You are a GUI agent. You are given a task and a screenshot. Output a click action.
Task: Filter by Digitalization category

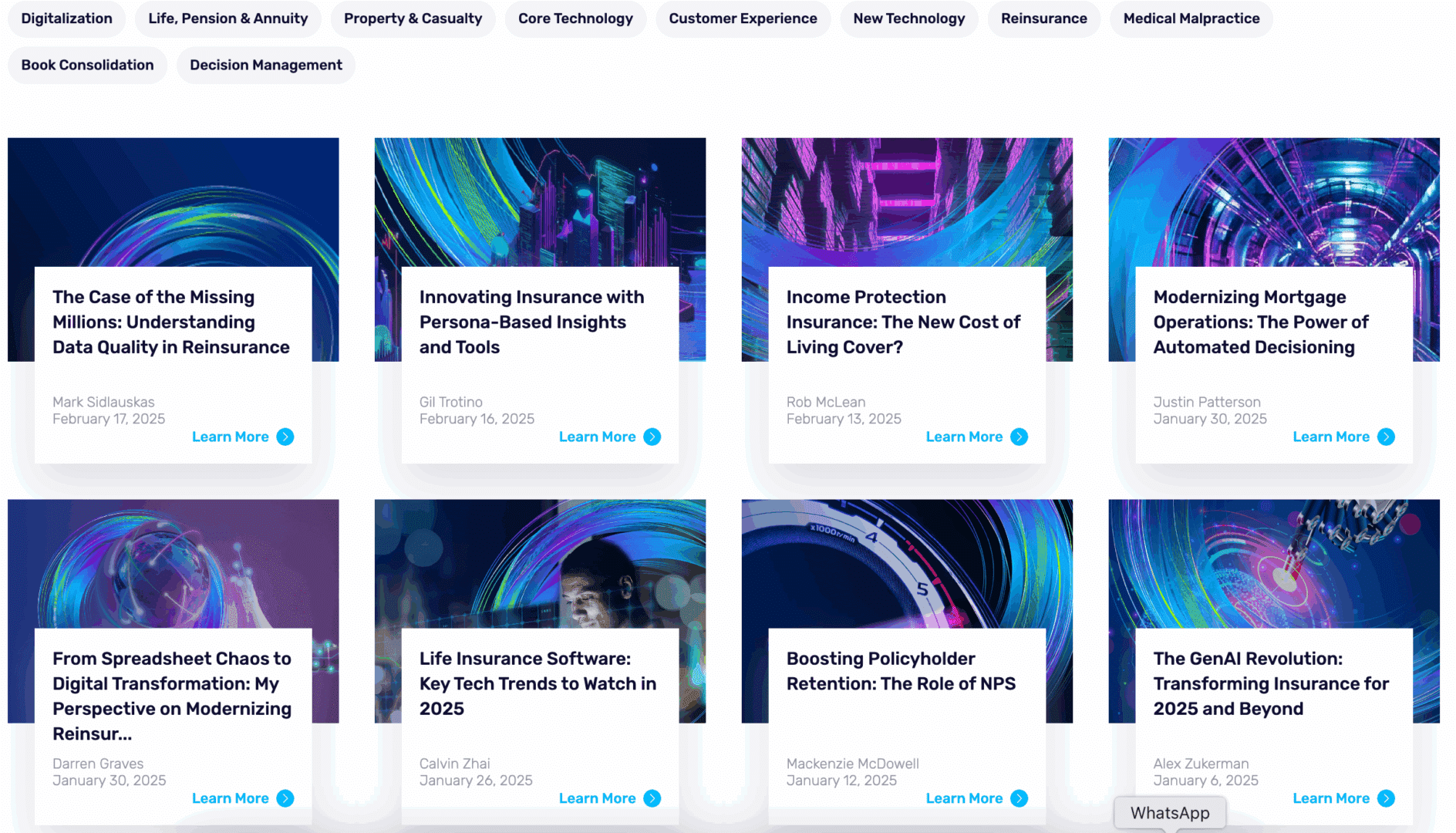[x=66, y=19]
